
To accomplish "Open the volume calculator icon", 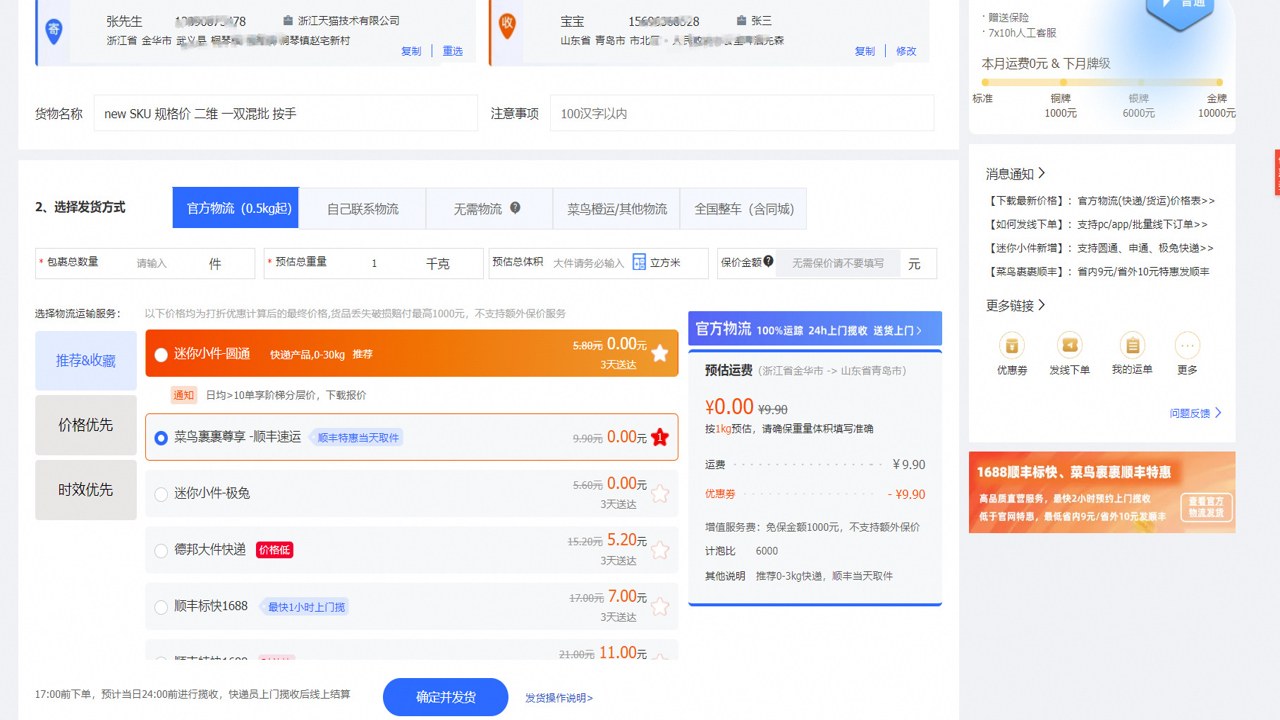I will (x=639, y=262).
